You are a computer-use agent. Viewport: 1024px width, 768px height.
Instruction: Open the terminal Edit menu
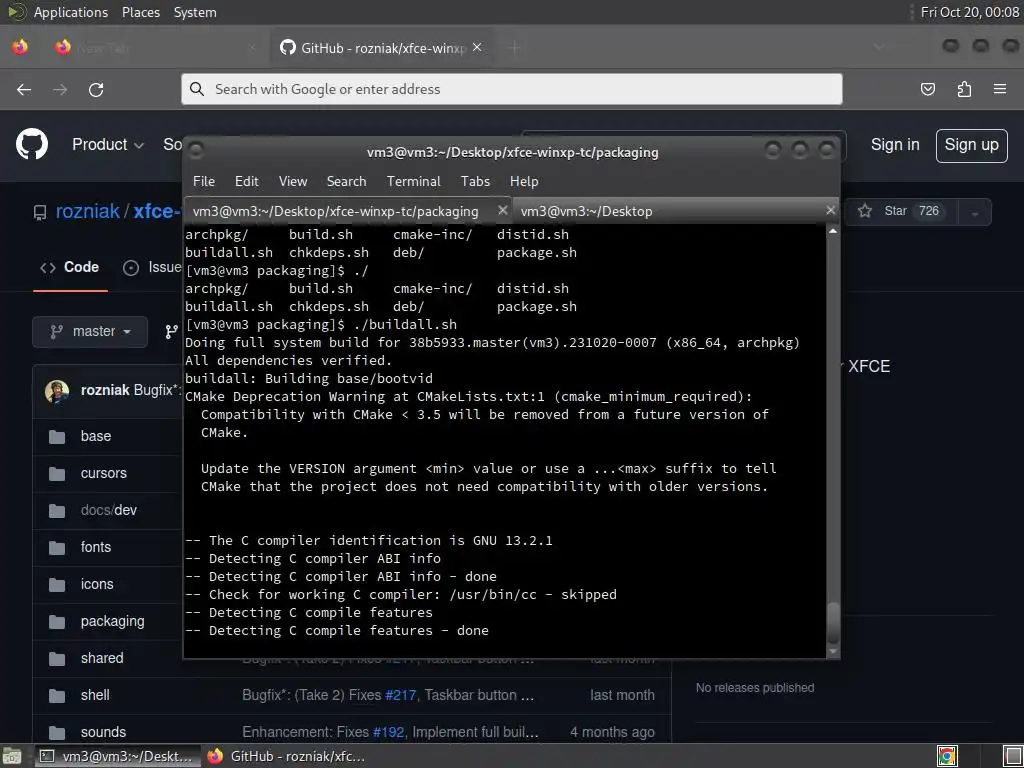pyautogui.click(x=247, y=182)
